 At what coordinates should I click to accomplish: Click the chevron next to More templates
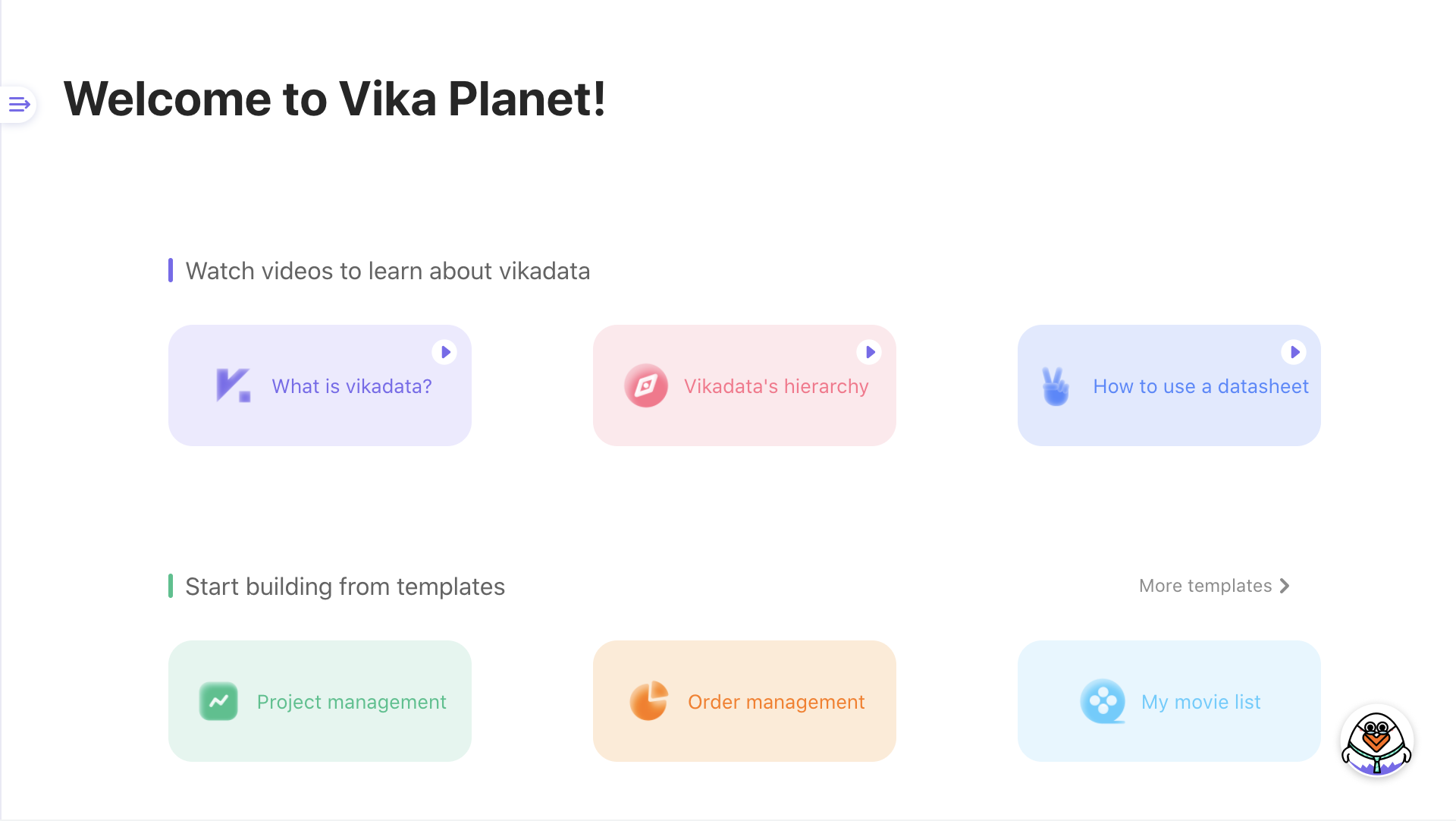coord(1285,586)
